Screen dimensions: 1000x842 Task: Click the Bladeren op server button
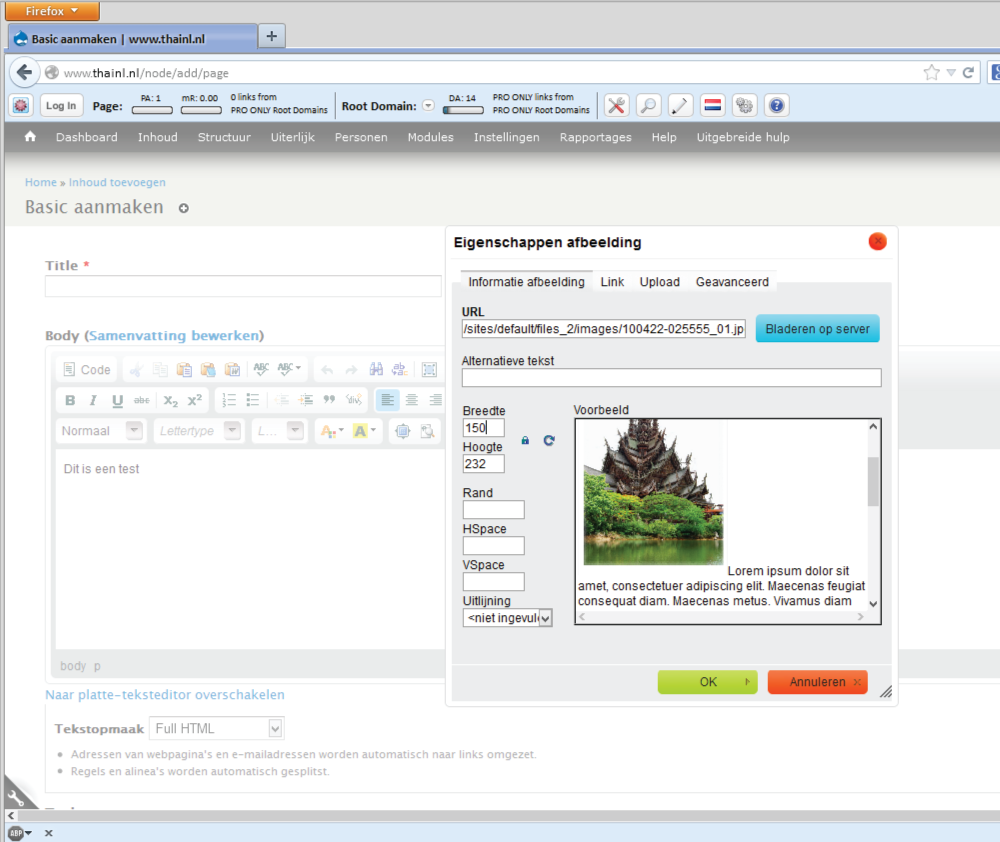[817, 329]
